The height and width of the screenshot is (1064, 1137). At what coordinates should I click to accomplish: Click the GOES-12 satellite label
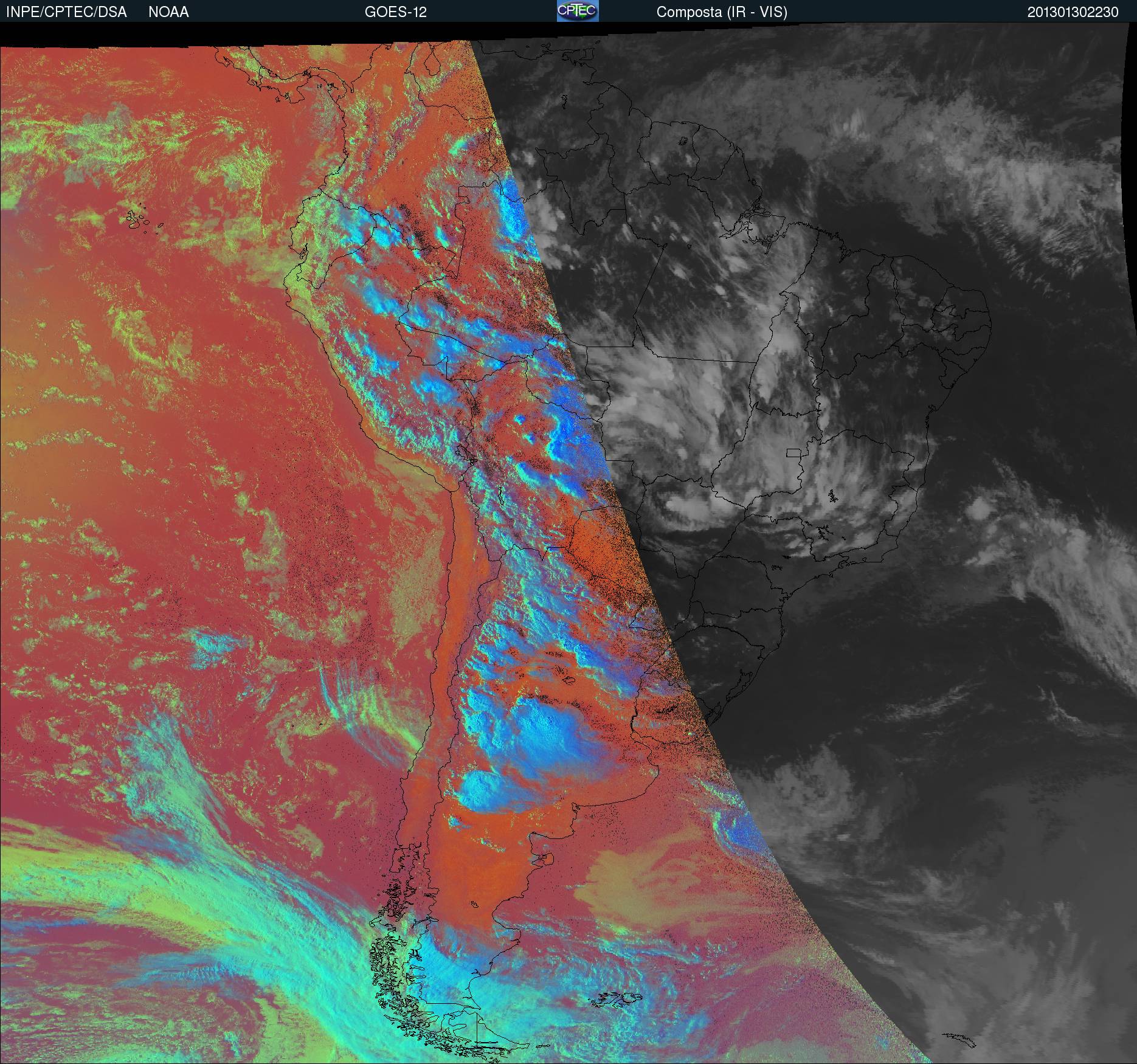click(x=395, y=12)
